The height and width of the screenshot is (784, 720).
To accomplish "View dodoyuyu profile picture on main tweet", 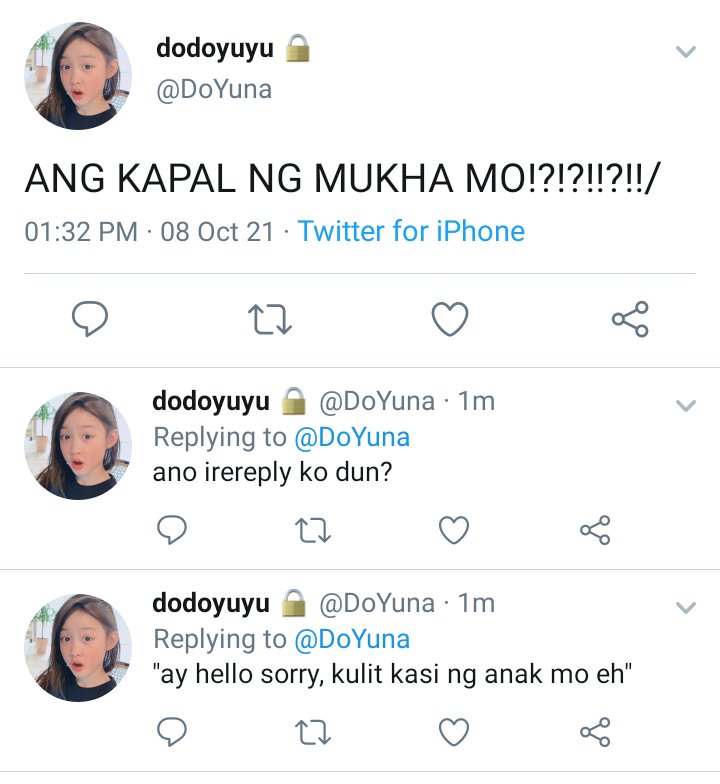I will (78, 76).
